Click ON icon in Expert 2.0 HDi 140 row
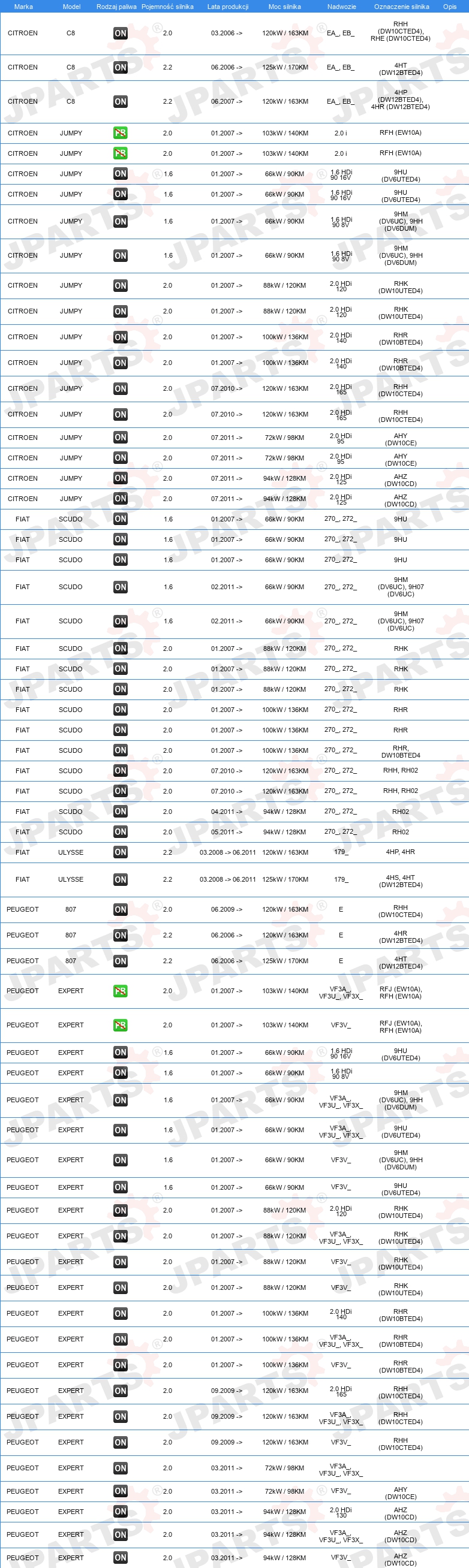The image size is (469, 1568). point(121,1314)
